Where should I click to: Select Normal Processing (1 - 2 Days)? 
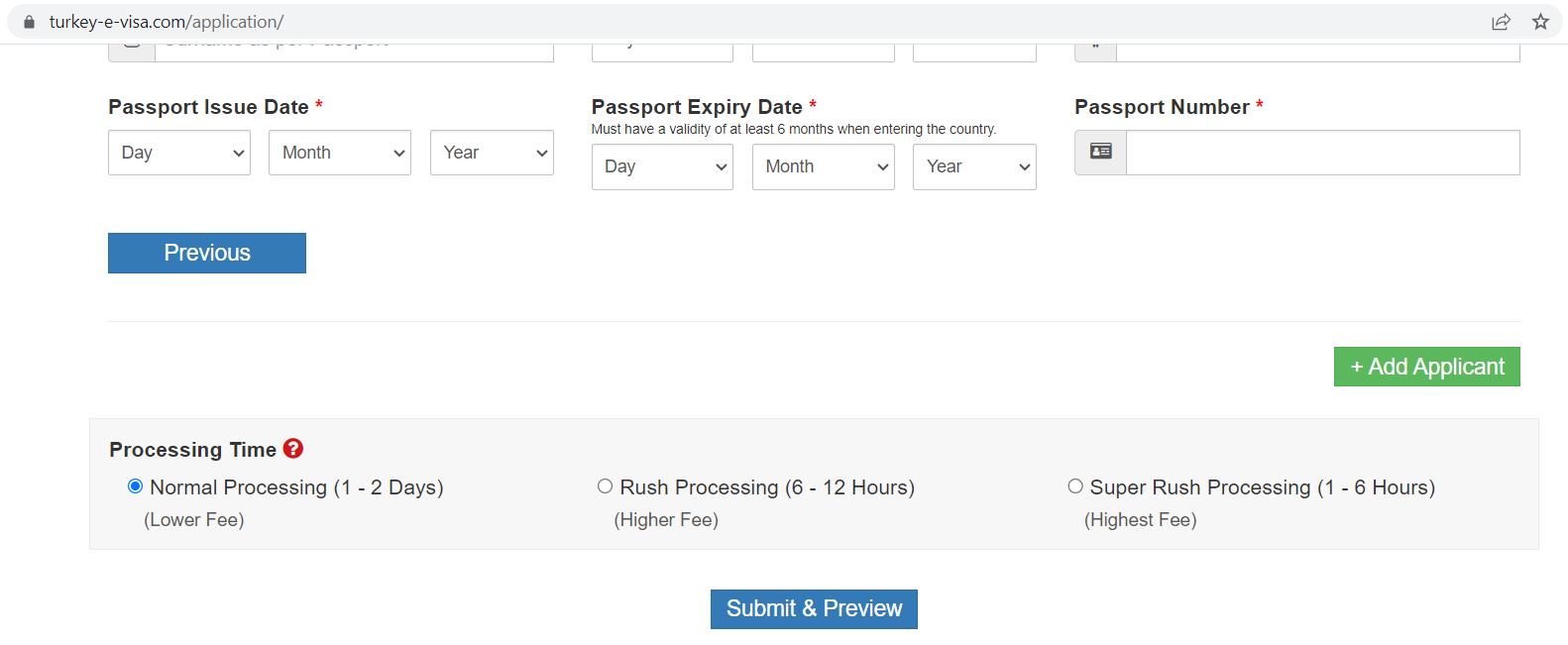pos(136,486)
